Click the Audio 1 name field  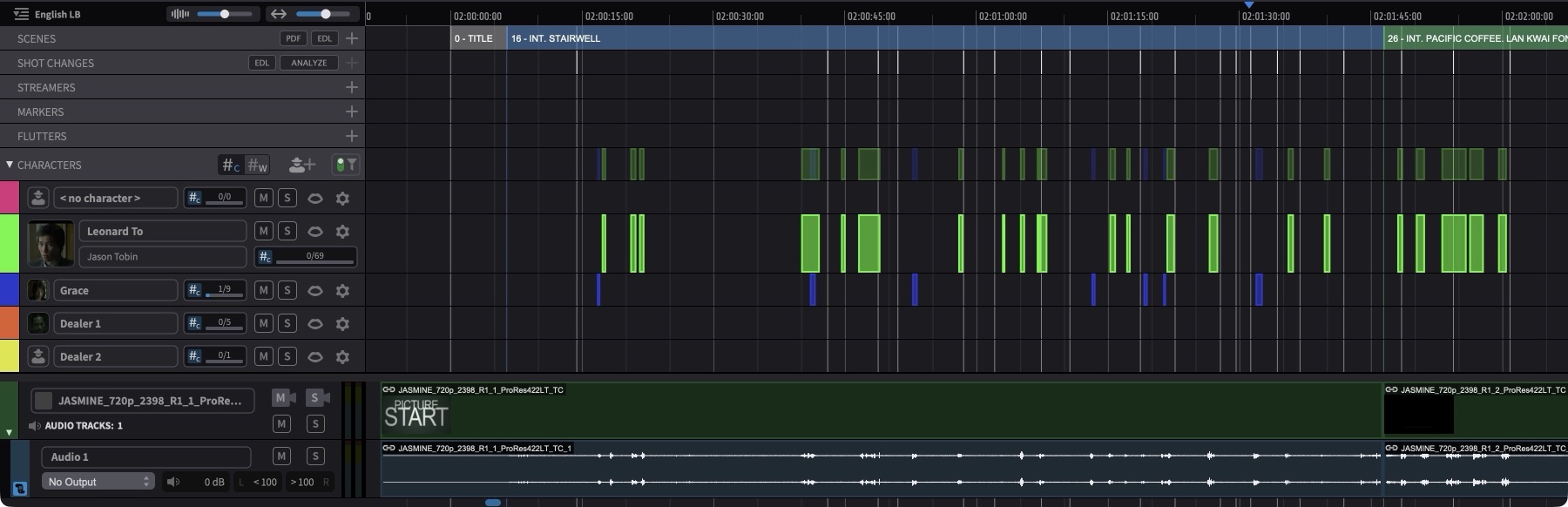(x=146, y=456)
